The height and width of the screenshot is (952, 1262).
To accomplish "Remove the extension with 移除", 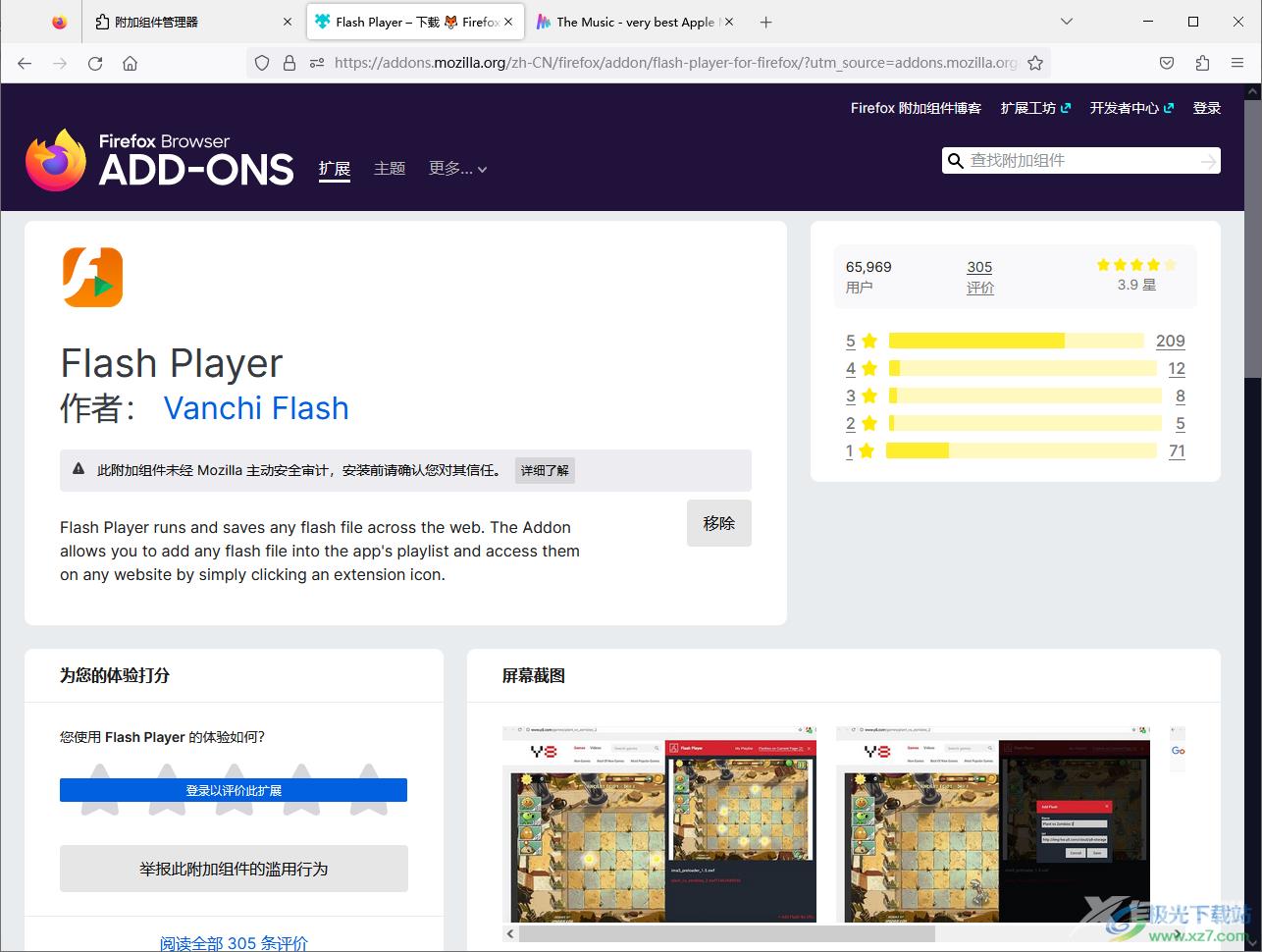I will click(x=719, y=523).
